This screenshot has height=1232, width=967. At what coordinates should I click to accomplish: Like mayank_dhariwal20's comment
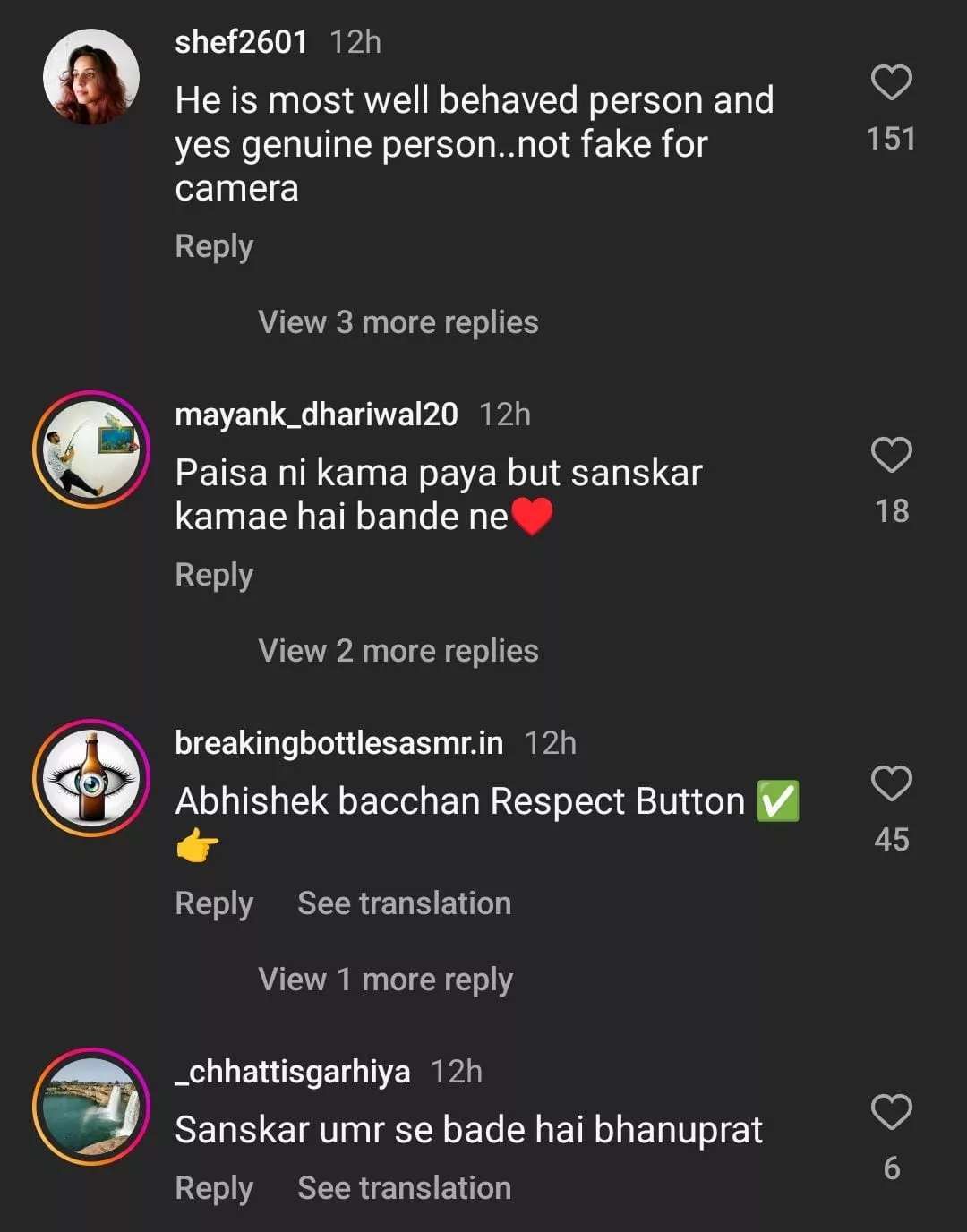(x=891, y=456)
